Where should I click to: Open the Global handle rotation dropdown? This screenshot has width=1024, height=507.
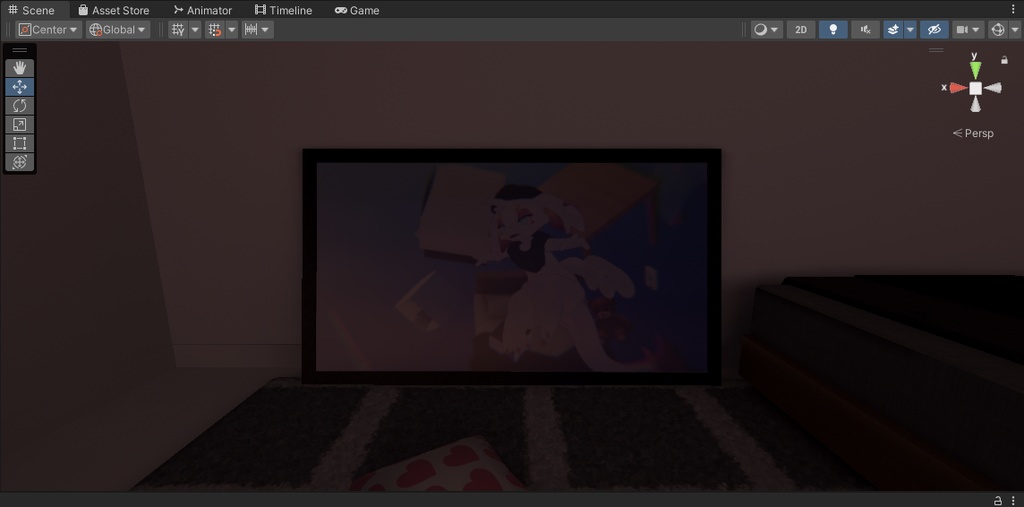(118, 29)
